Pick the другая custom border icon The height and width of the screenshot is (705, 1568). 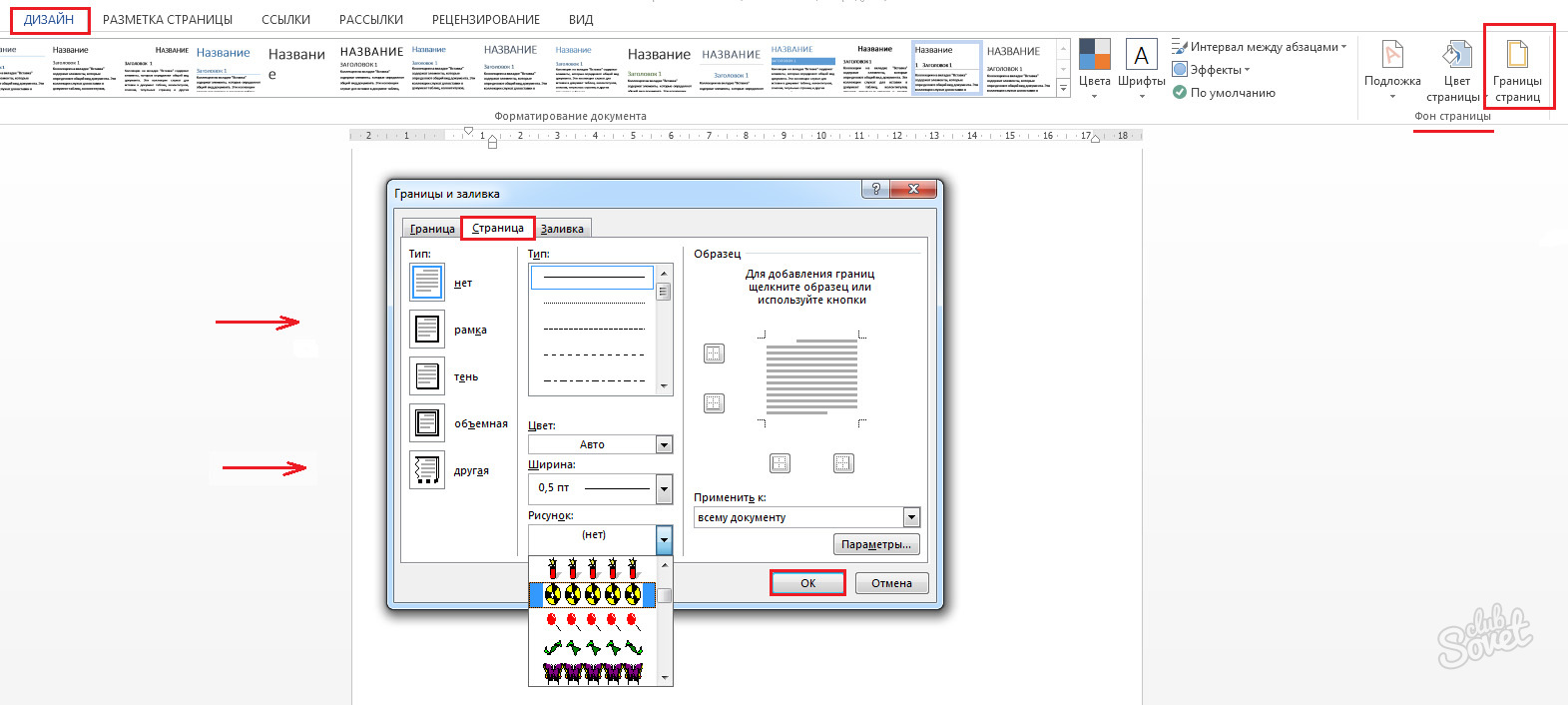[427, 470]
